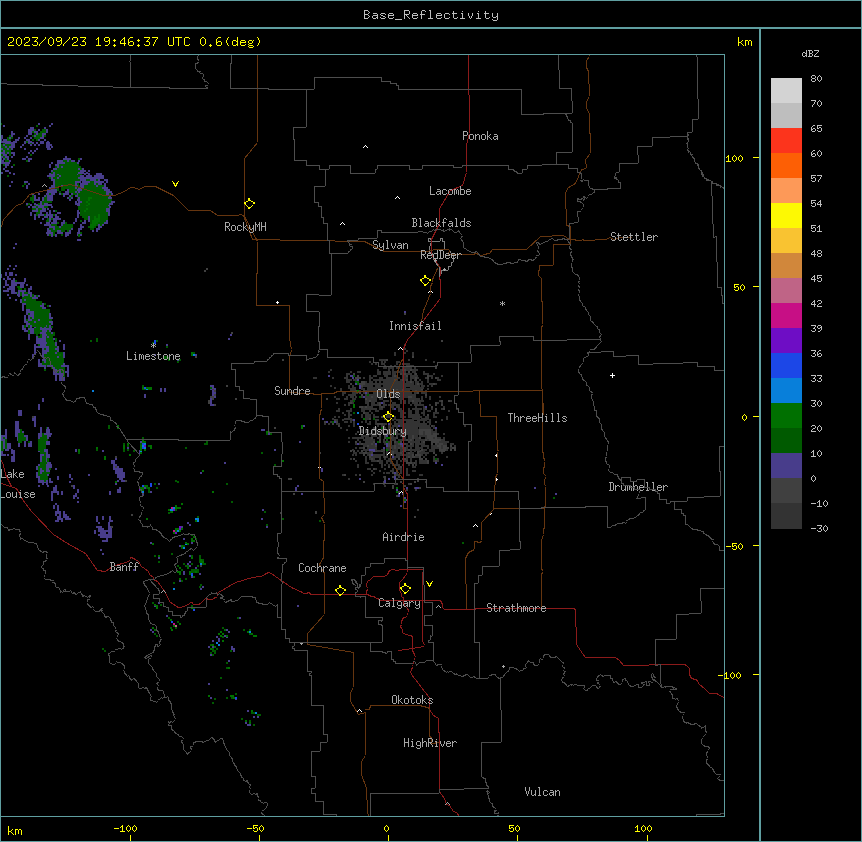Viewport: 862px width, 842px height.
Task: Click the Okotoks label
Action: tap(412, 700)
